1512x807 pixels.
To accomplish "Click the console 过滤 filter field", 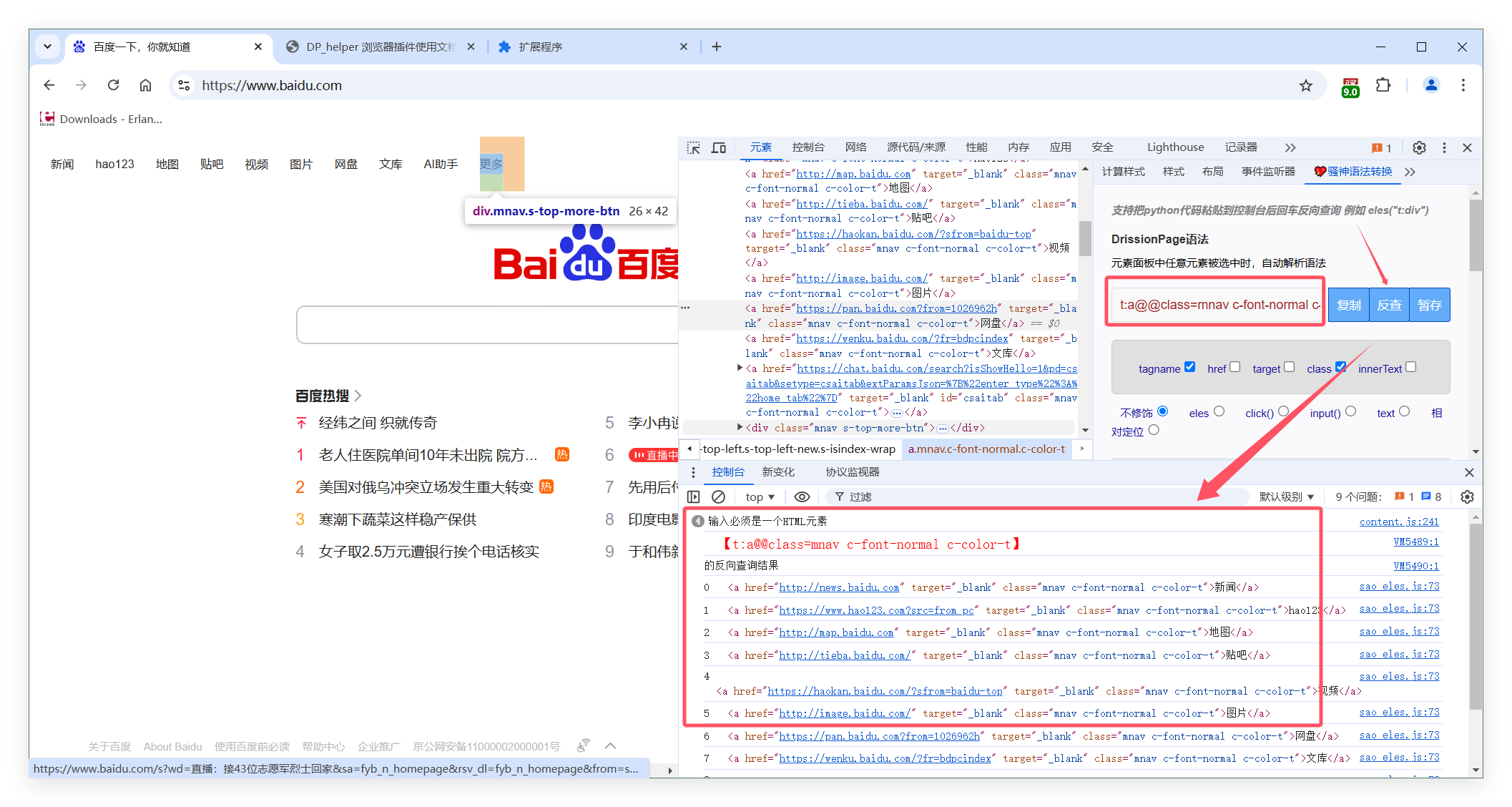I will coord(1037,497).
